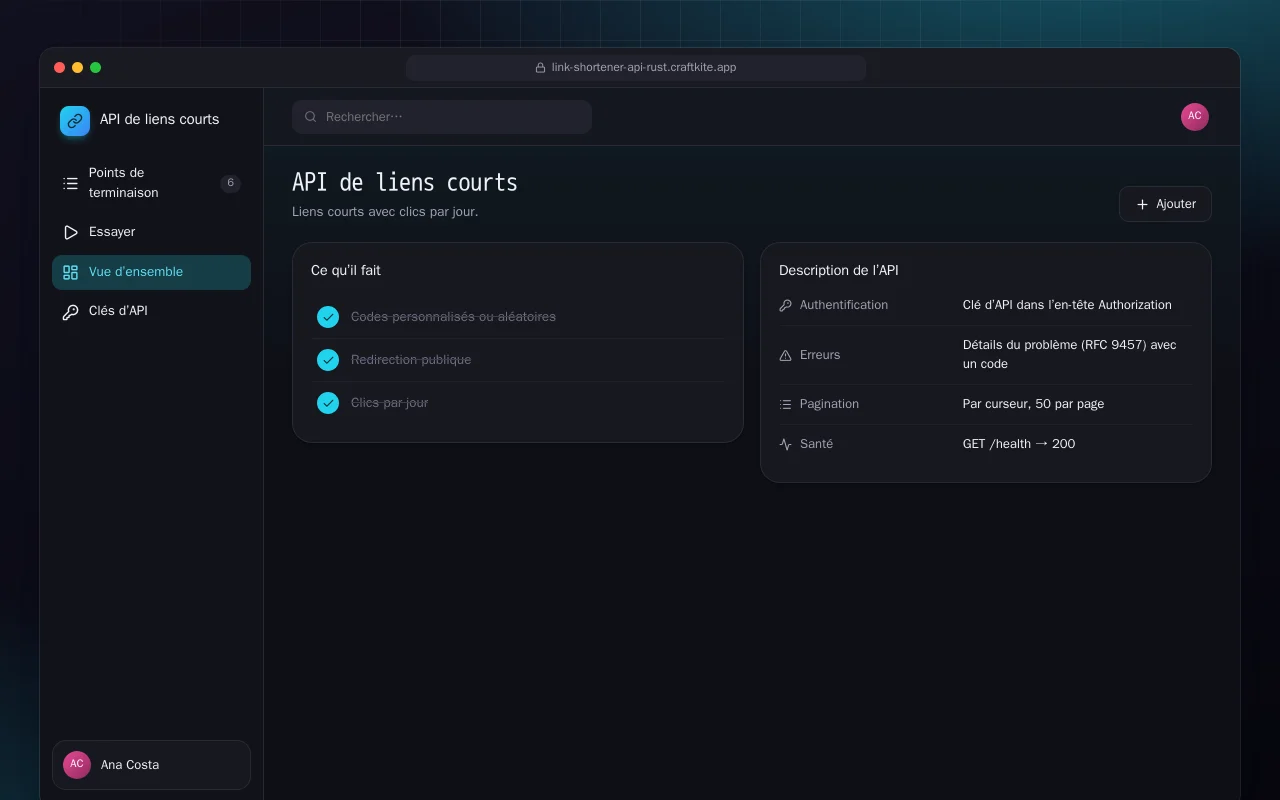Click the Description de l'API card title
The width and height of the screenshot is (1280, 800).
tap(839, 271)
